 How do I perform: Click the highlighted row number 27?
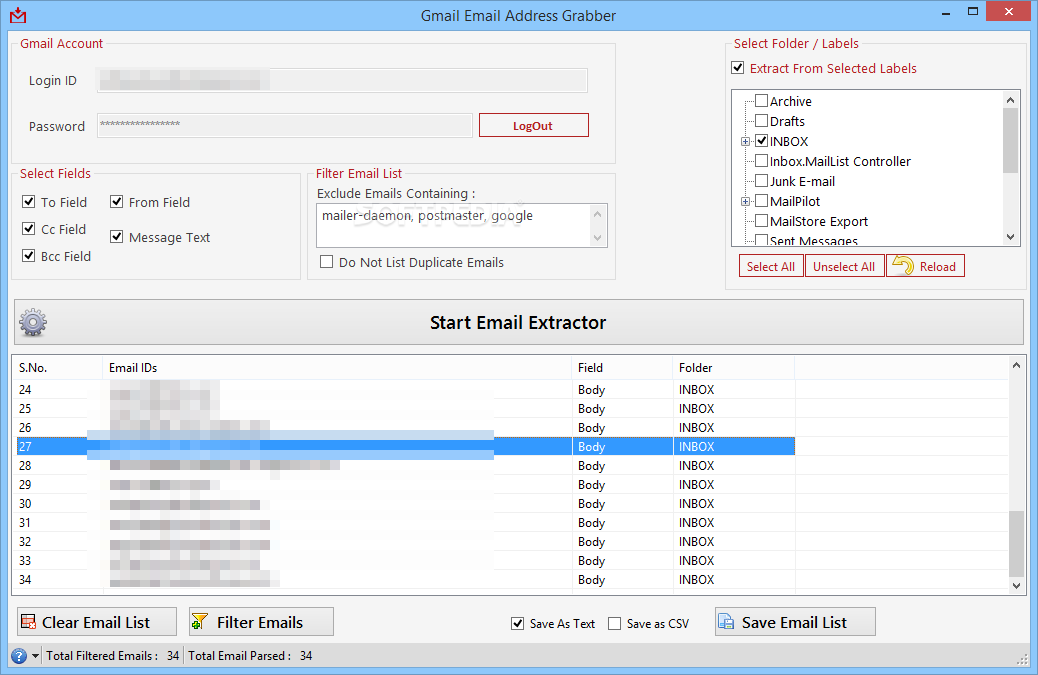click(x=406, y=447)
